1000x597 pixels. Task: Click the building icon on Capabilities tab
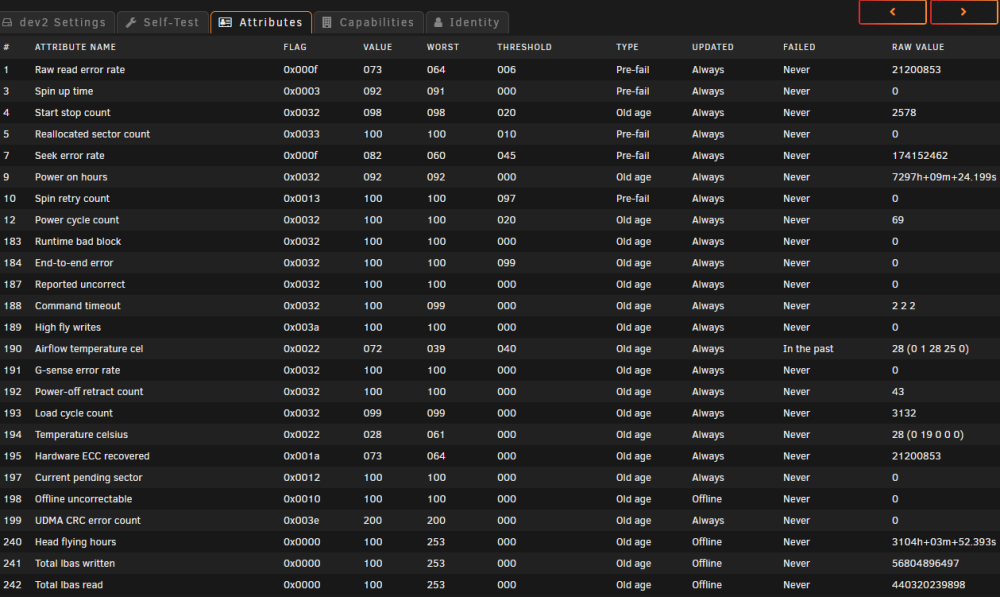[x=327, y=22]
